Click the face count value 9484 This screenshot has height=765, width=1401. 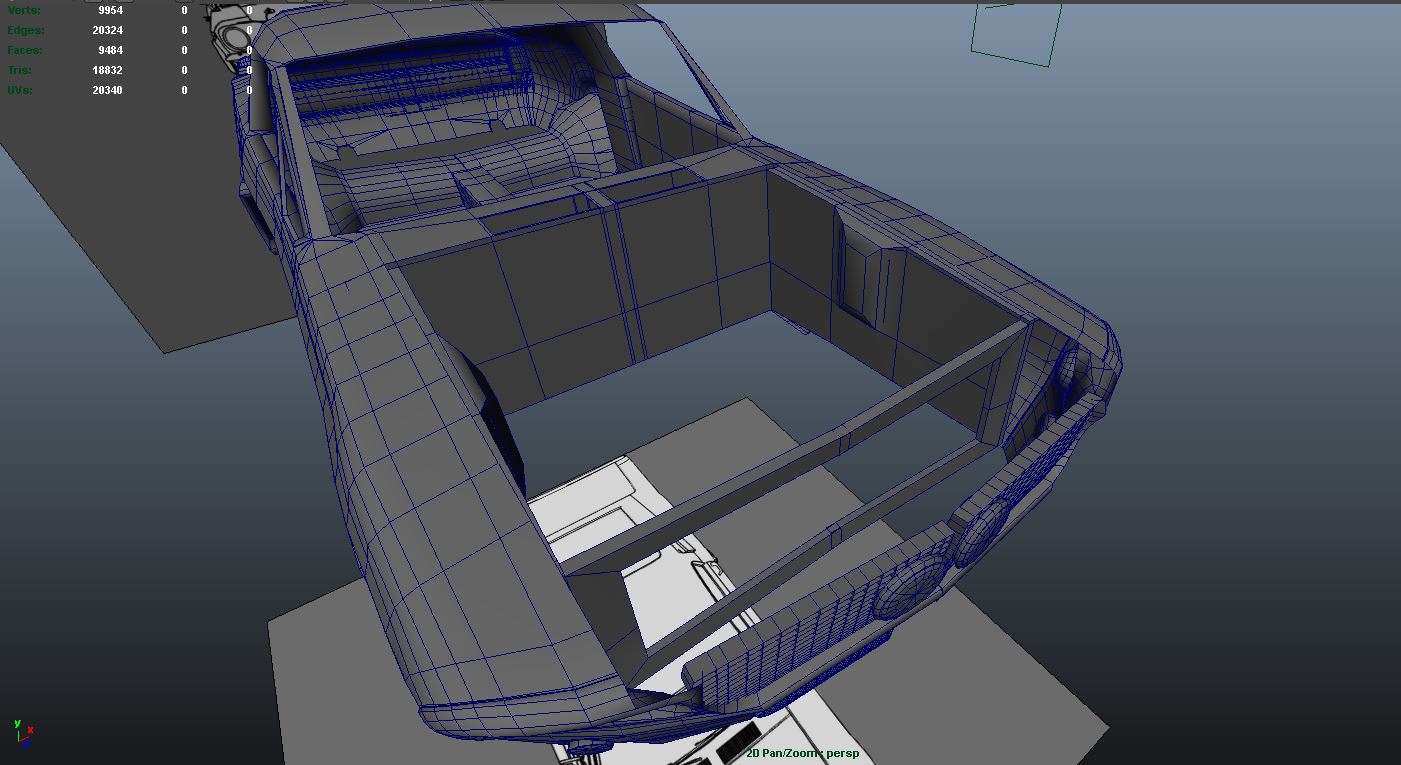110,50
